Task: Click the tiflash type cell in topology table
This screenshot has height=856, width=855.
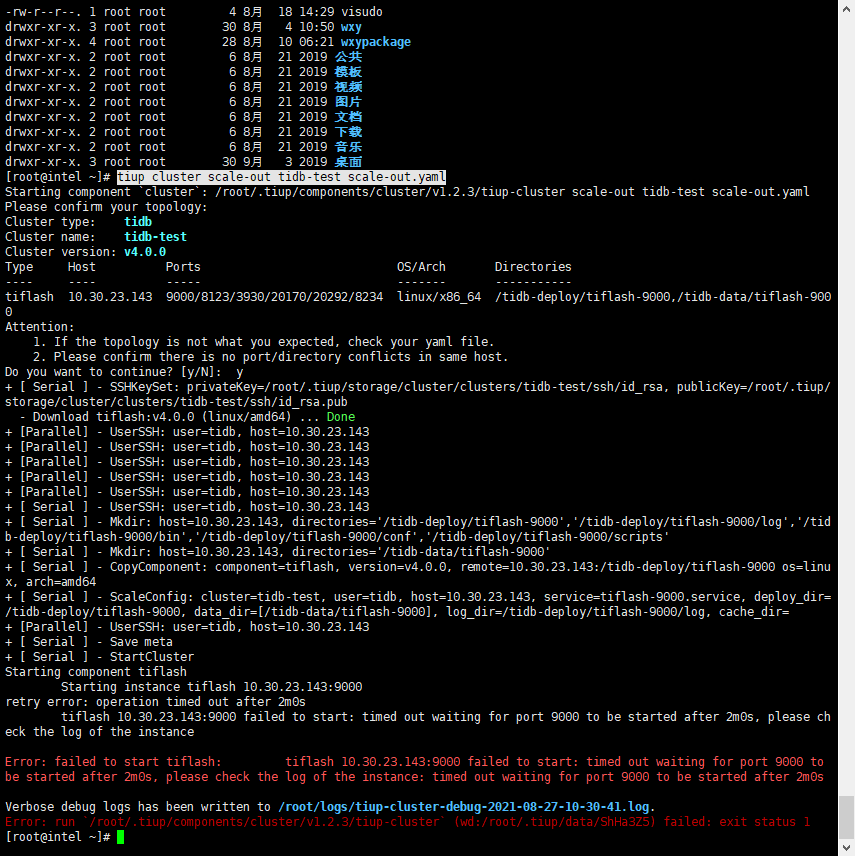Action: coord(29,297)
